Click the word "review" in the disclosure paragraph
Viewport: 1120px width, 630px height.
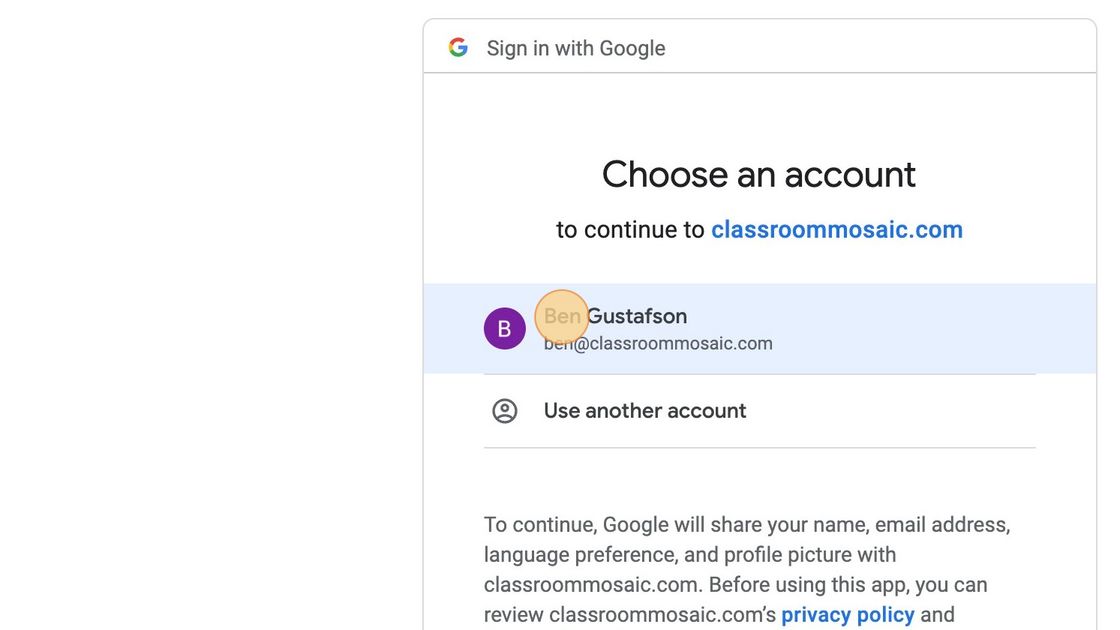point(513,615)
